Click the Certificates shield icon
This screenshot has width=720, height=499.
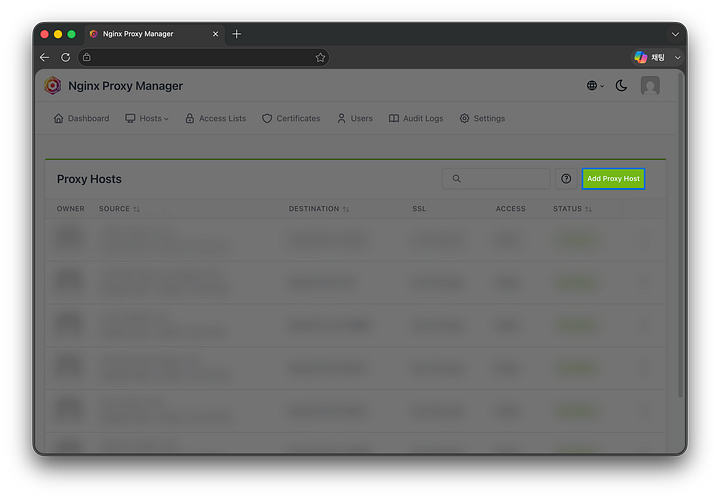point(267,118)
